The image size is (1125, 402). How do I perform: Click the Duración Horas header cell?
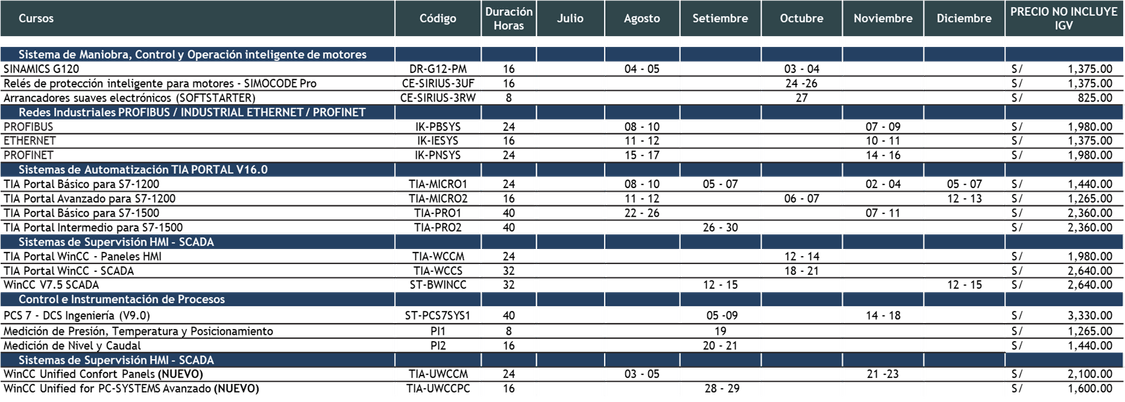coord(509,19)
